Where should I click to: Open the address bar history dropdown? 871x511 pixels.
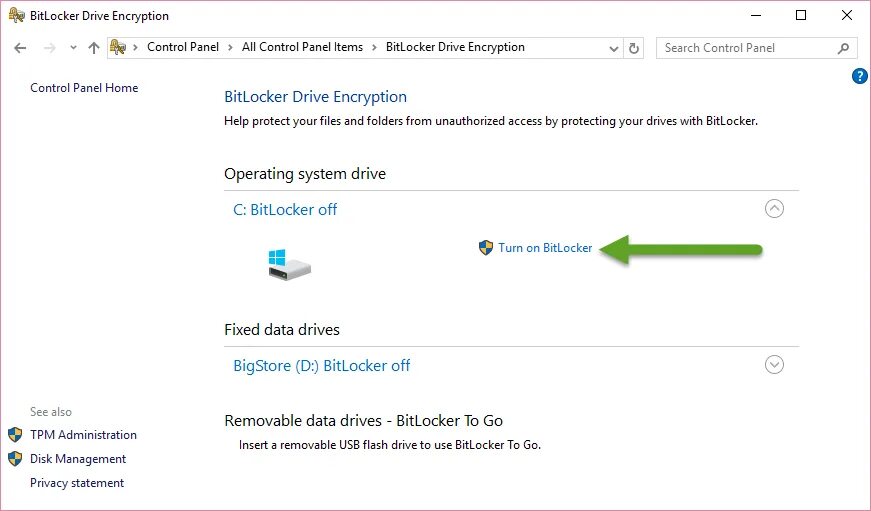(614, 48)
